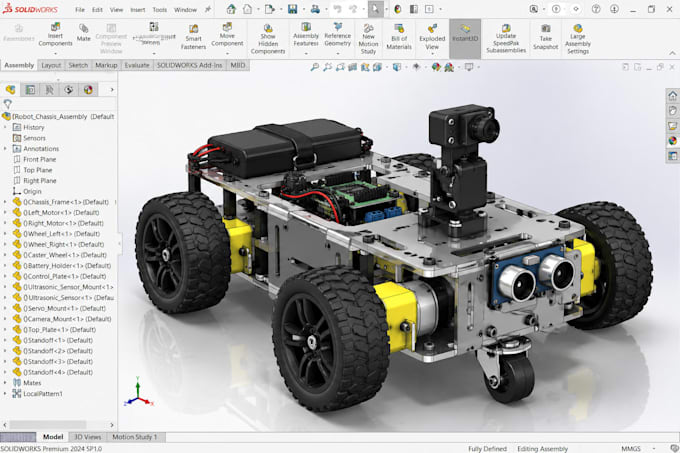
Task: Open the FeatureManager Design Tree tab
Action: pyautogui.click(x=10, y=90)
